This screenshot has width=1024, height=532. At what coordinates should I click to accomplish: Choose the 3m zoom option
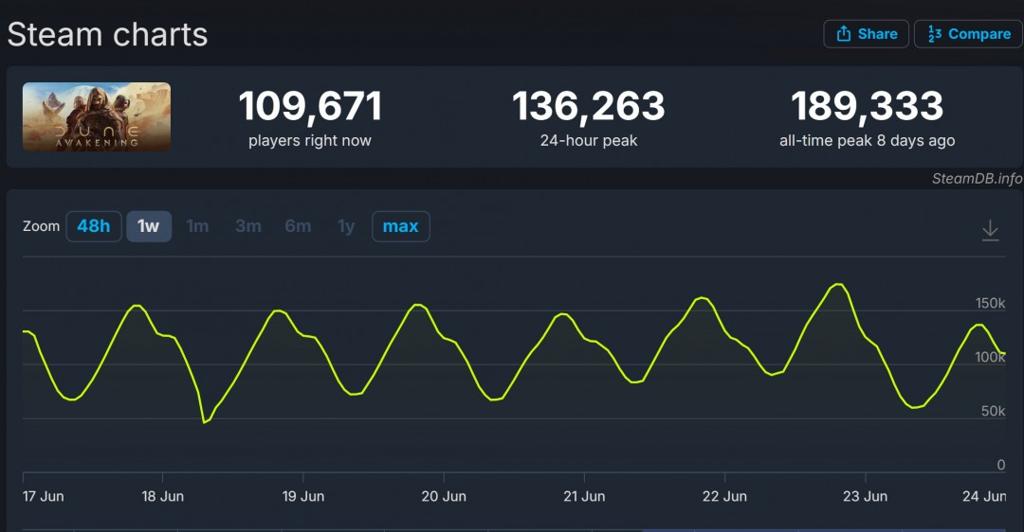(248, 227)
